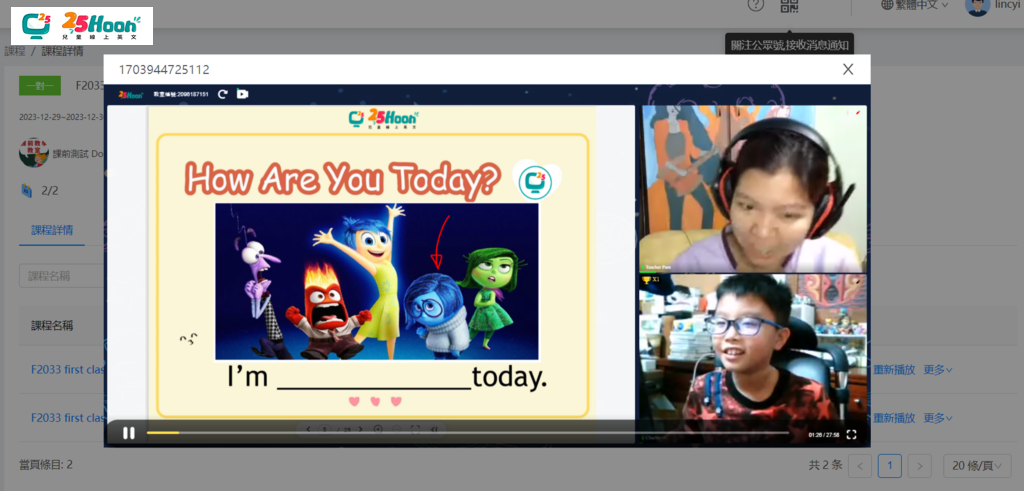
Task: Switch to the 課程詳情 tab
Action: click(x=52, y=230)
